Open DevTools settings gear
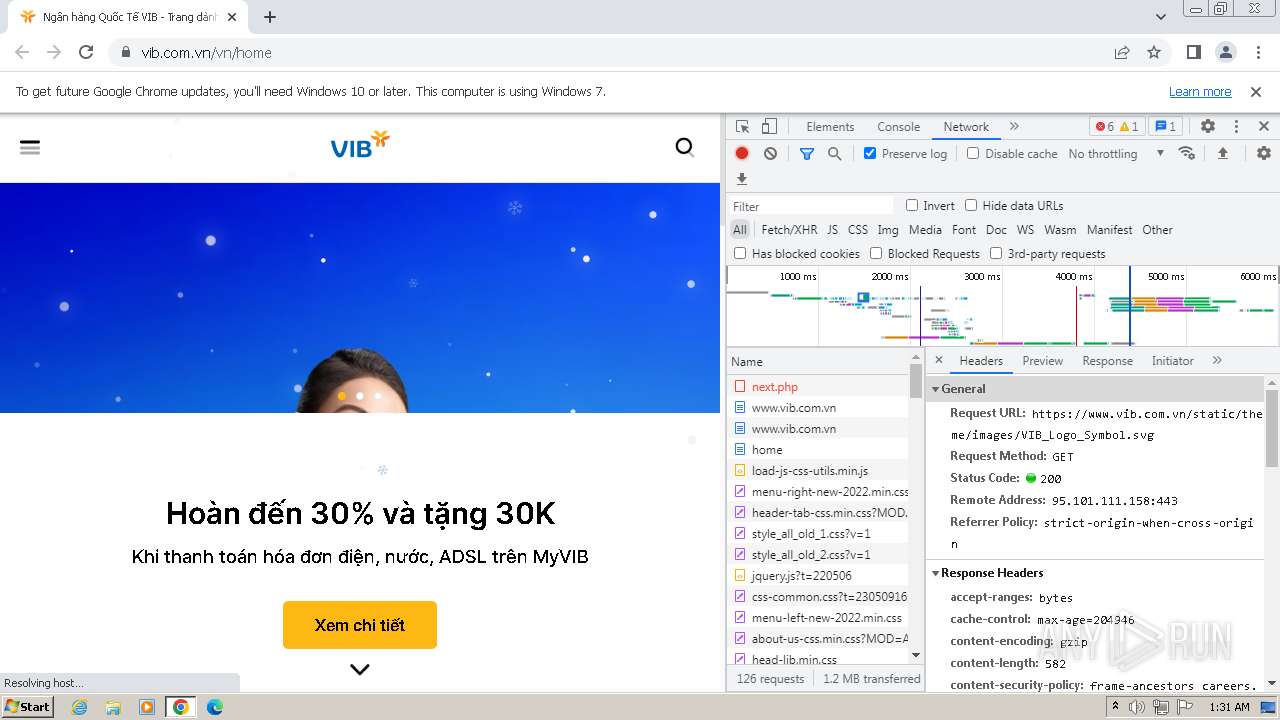 [1208, 127]
